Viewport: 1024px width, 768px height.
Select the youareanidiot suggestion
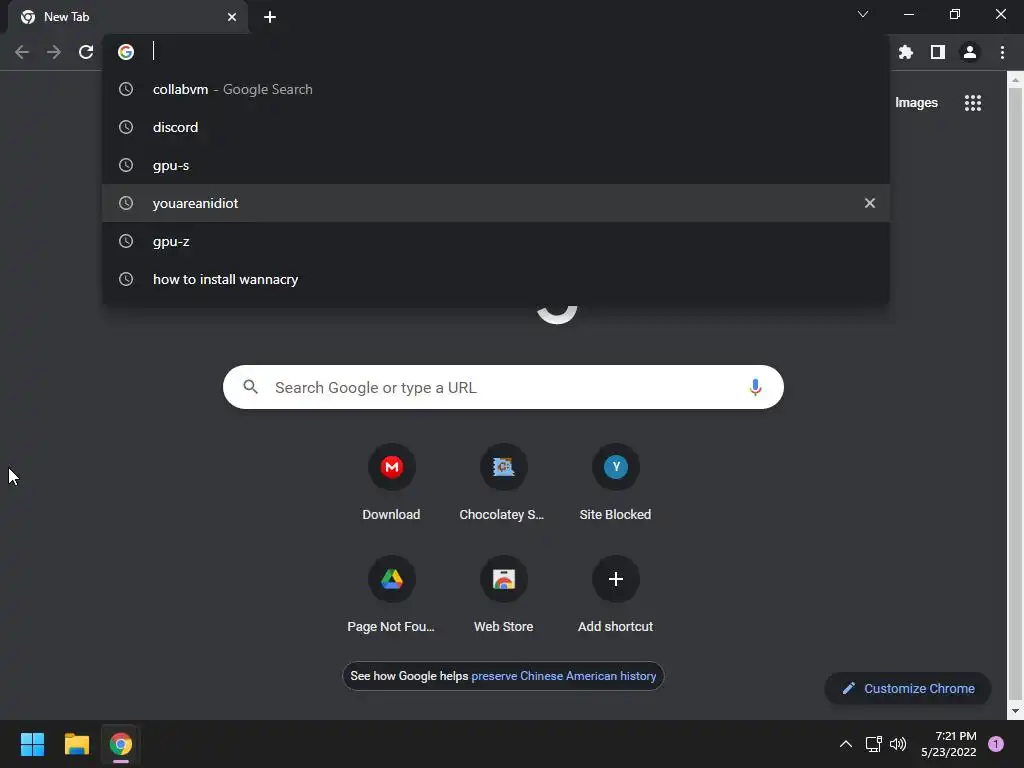[496, 203]
